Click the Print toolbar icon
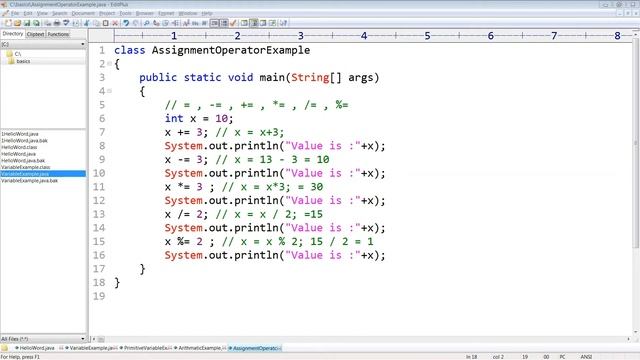The width and height of the screenshot is (640, 360). 57,23
